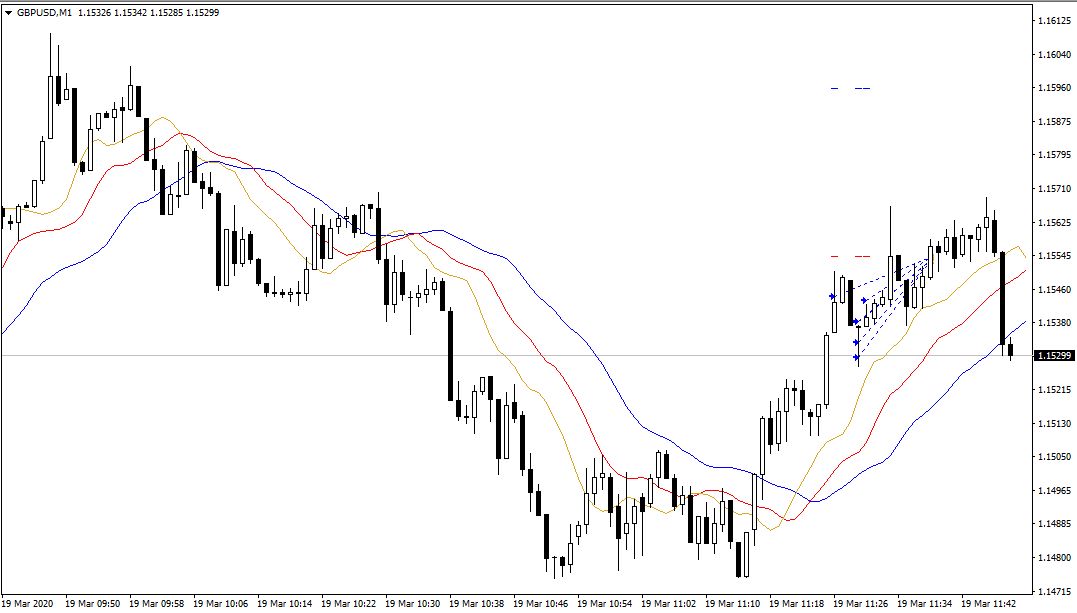This screenshot has width=1077, height=613.
Task: Click the 19 Mar 11:18 time label
Action: pos(797,603)
